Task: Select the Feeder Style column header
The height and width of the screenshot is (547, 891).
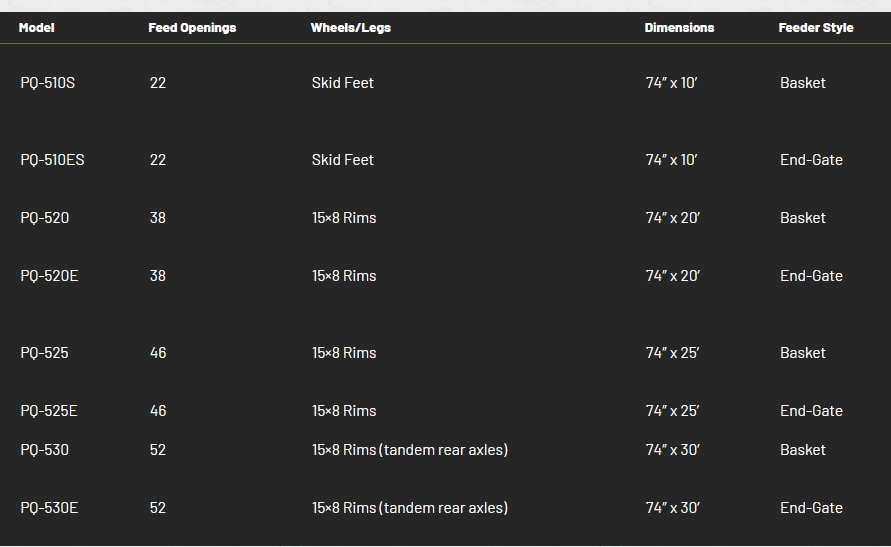Action: [816, 28]
